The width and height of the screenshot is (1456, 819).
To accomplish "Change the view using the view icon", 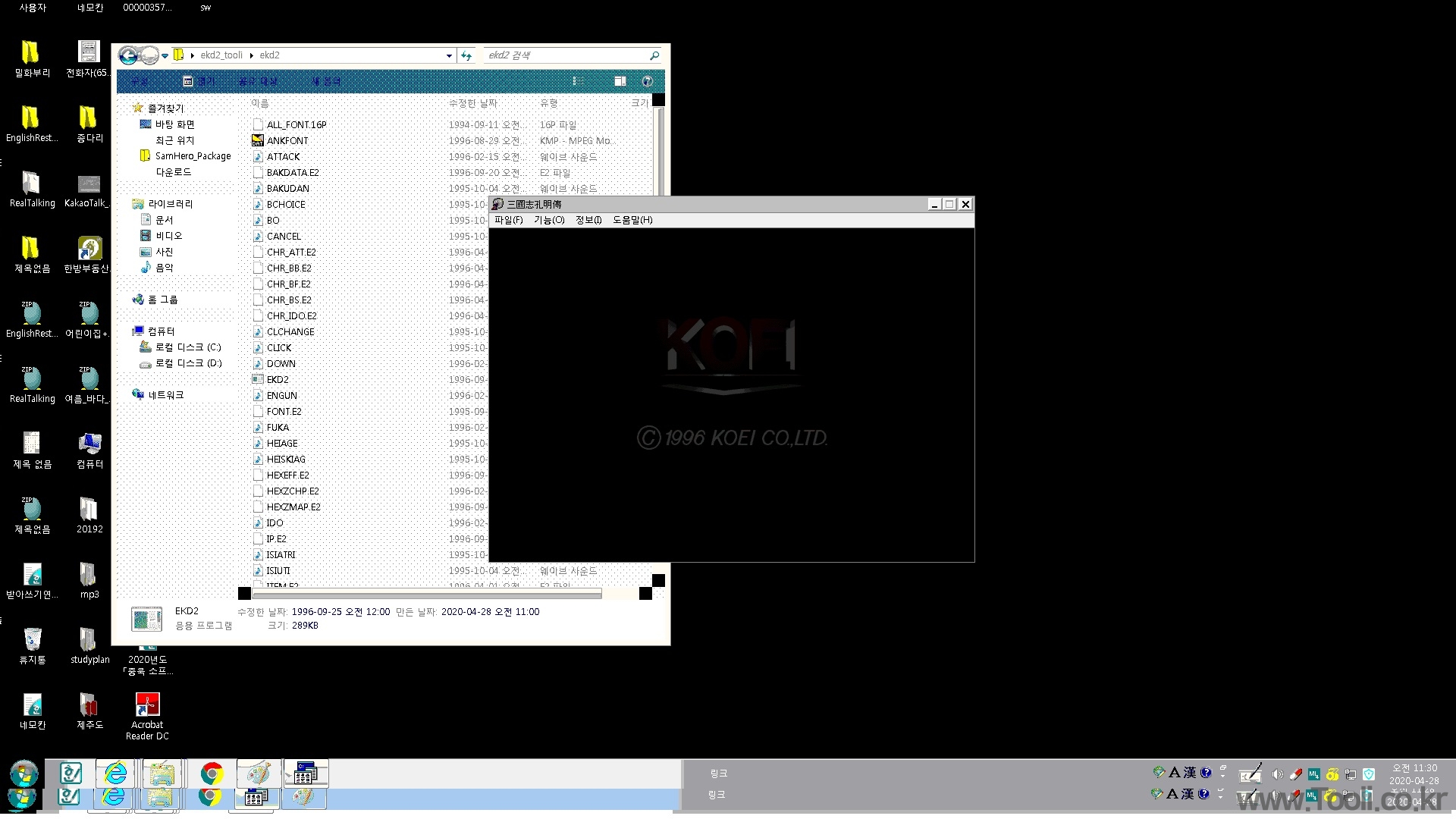I will coord(576,81).
